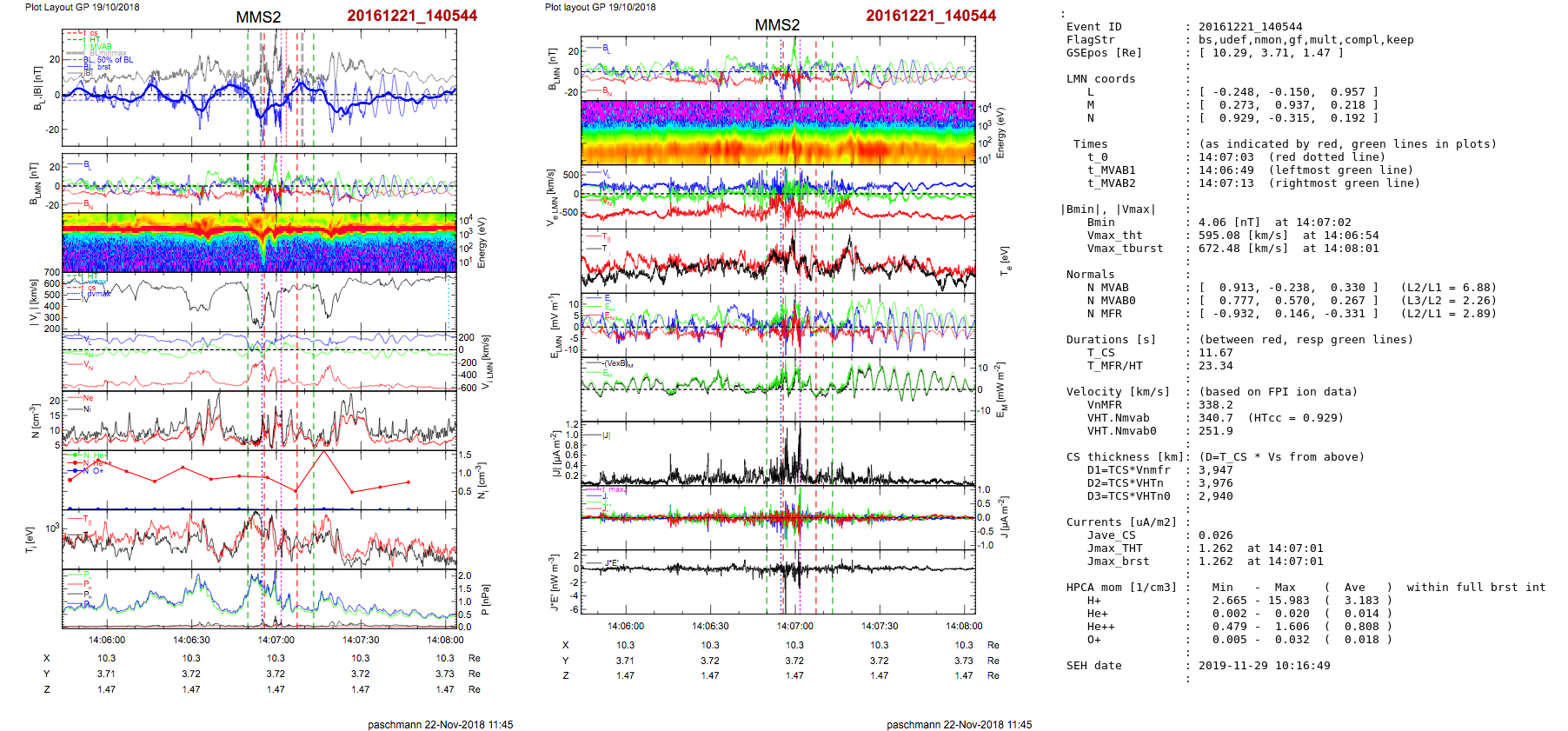Click the paschmann footer under the left plot

click(440, 724)
